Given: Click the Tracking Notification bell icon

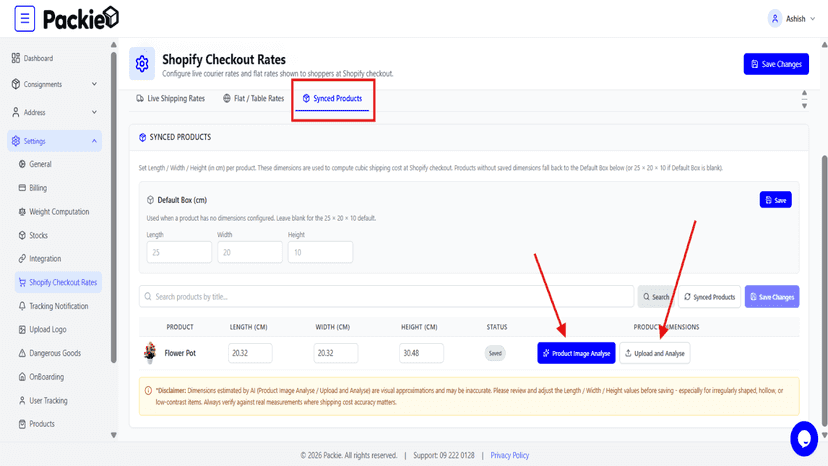Looking at the screenshot, I should click(x=22, y=306).
